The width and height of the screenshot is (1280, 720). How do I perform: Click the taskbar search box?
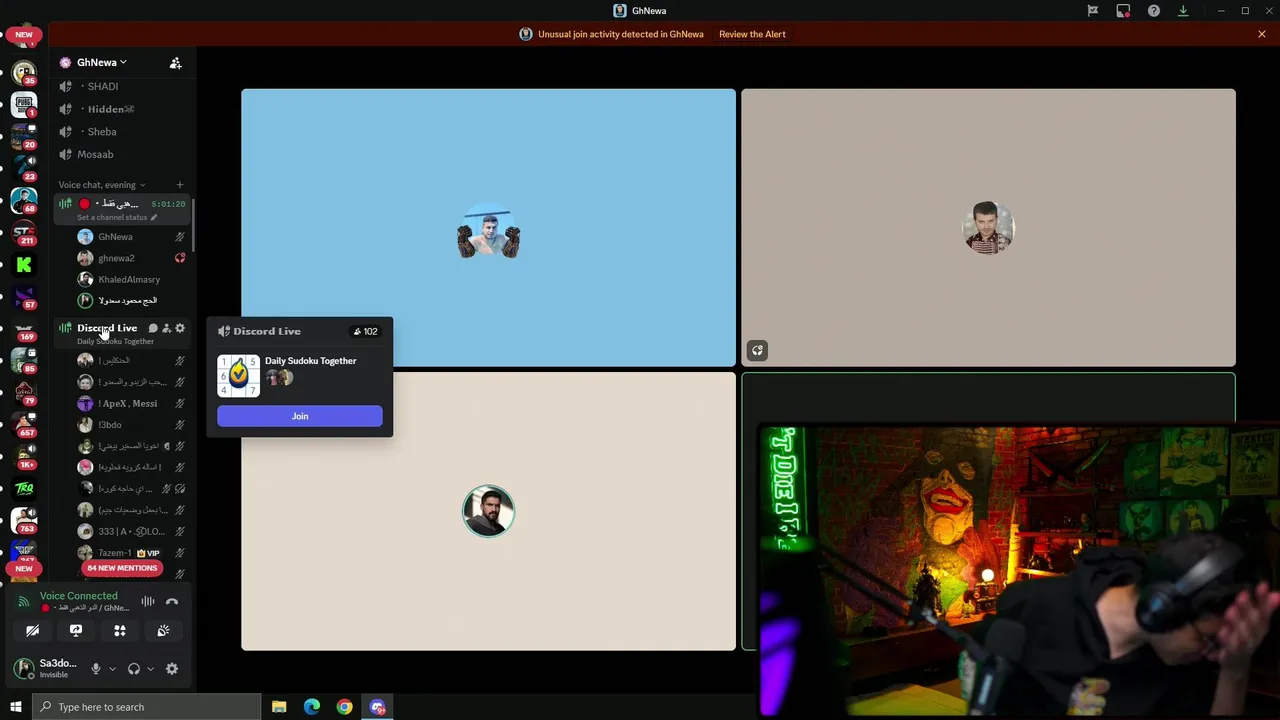(147, 707)
